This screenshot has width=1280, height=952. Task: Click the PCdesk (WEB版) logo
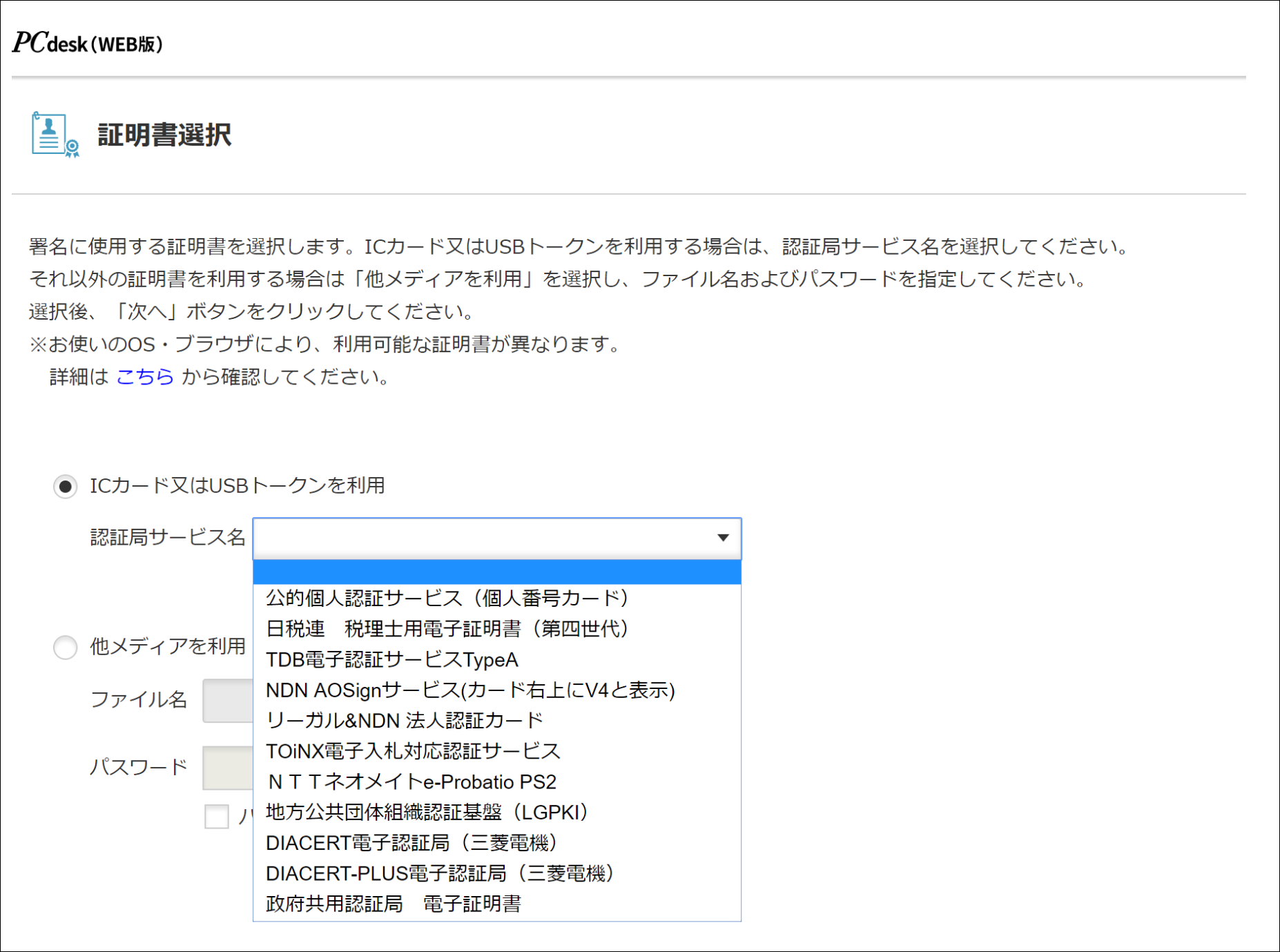[88, 43]
